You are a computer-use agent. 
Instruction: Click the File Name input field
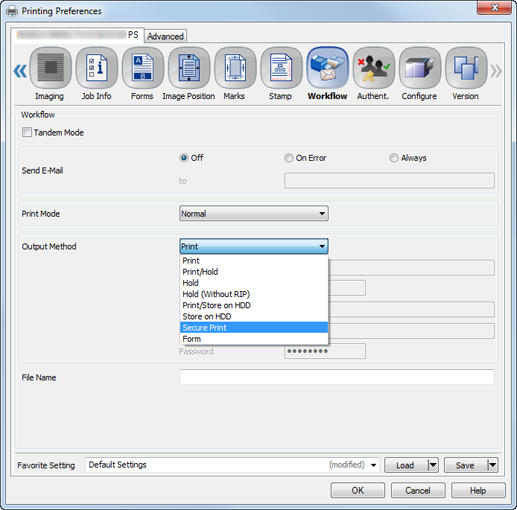[x=337, y=377]
